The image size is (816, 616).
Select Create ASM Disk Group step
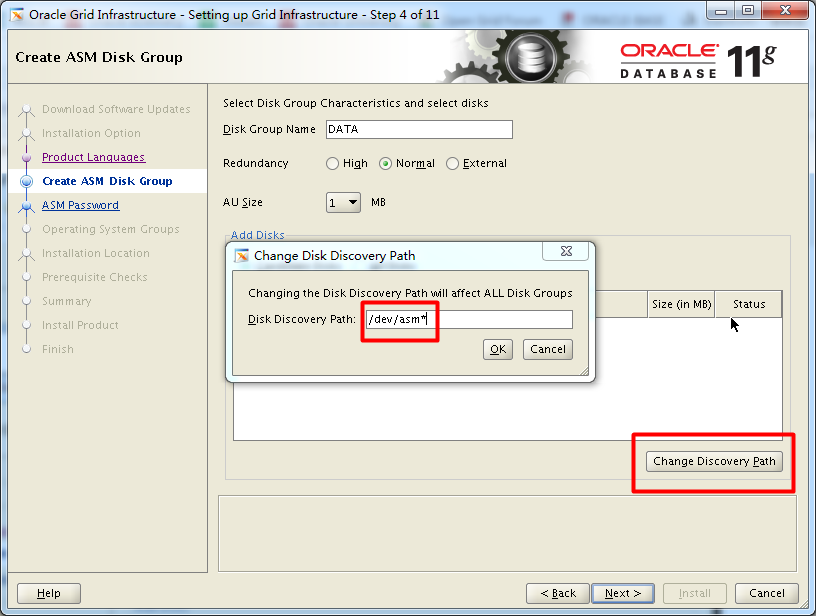tap(107, 181)
